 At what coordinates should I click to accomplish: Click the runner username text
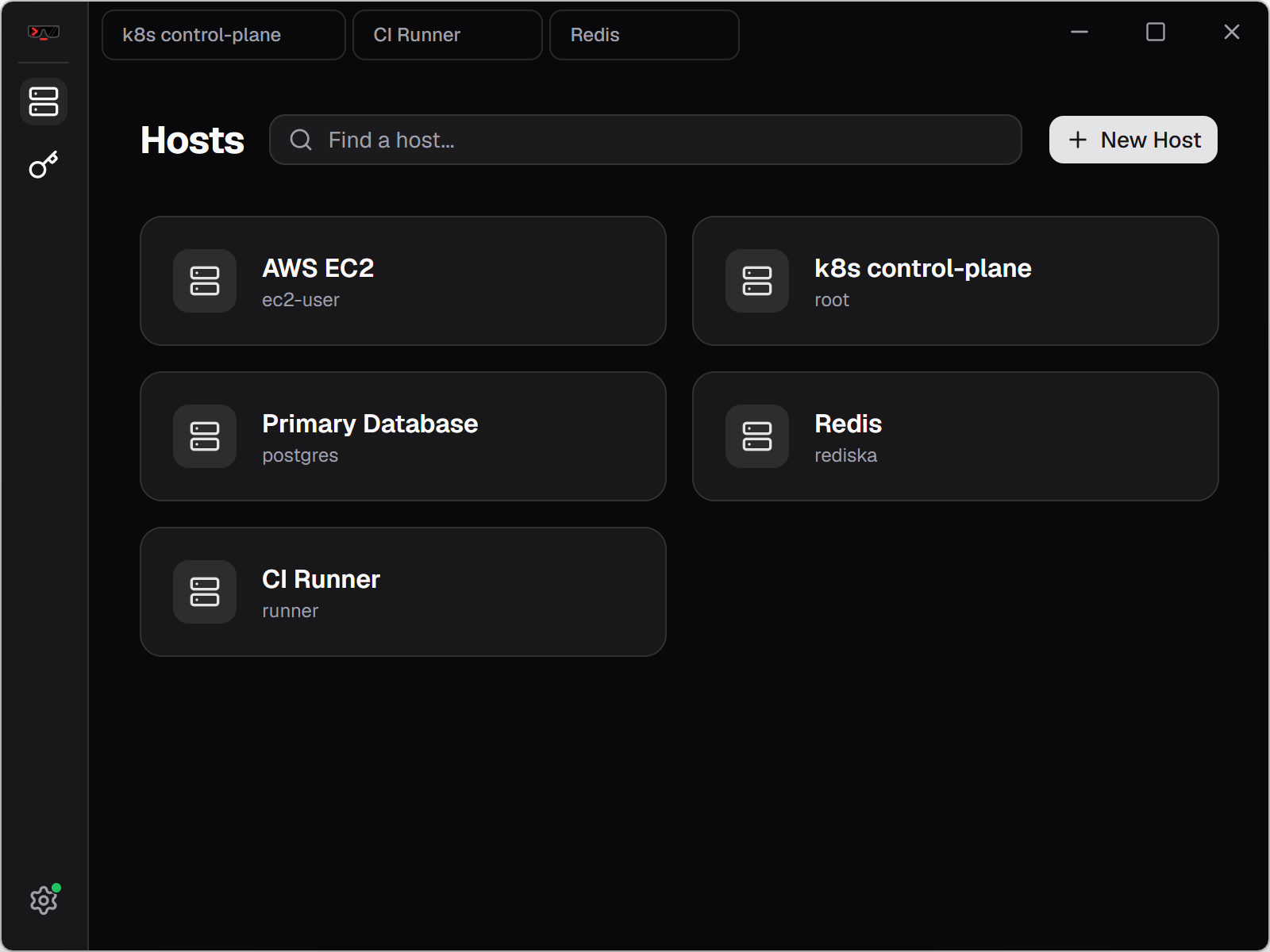(291, 611)
